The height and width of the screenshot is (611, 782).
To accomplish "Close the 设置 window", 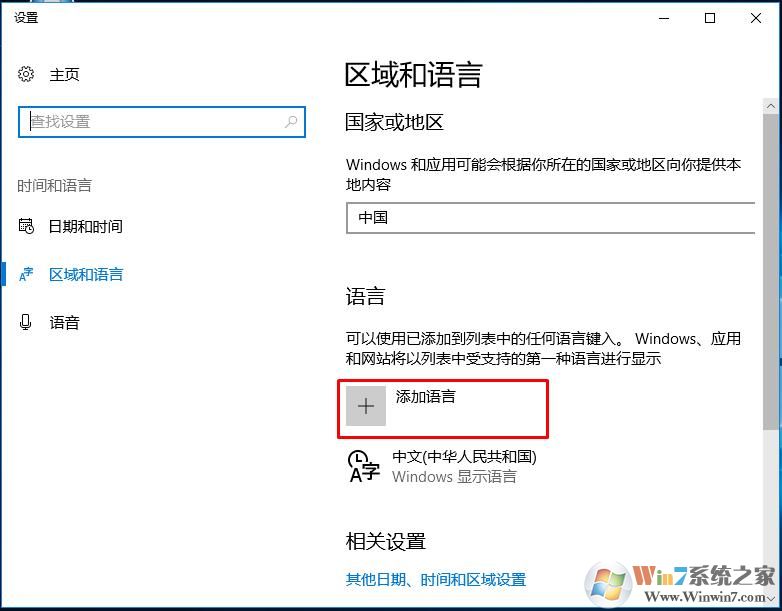I will click(756, 18).
